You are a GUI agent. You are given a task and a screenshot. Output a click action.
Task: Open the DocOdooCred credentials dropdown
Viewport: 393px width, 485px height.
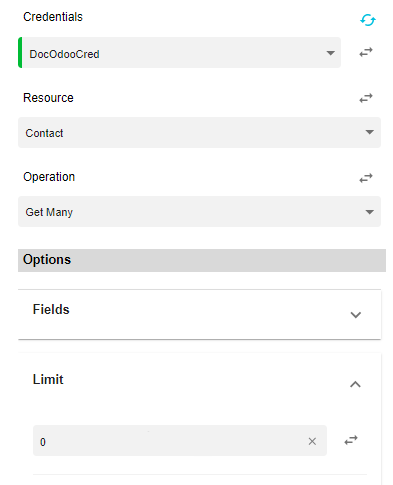pyautogui.click(x=182, y=53)
